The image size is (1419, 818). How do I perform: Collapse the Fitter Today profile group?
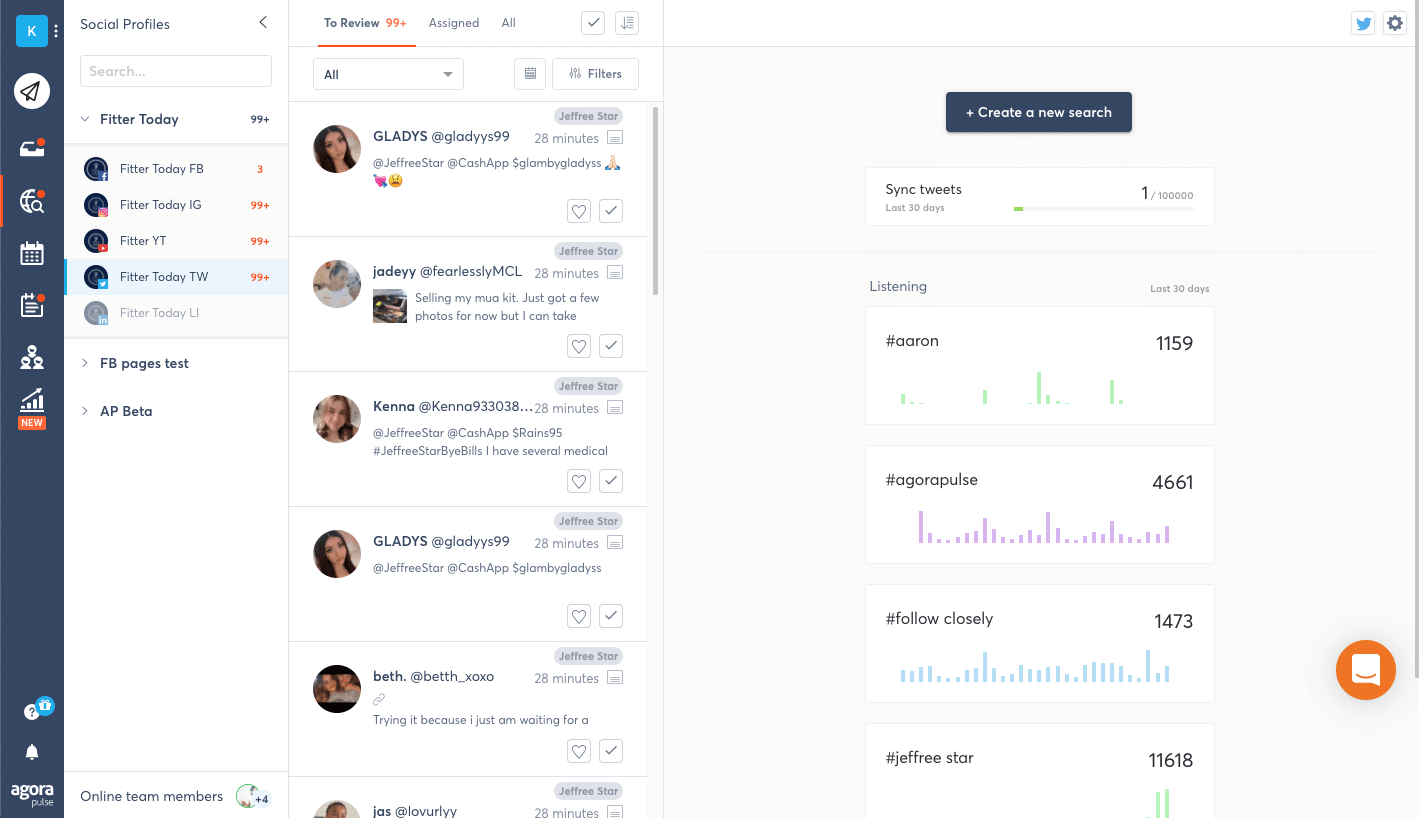coord(85,119)
